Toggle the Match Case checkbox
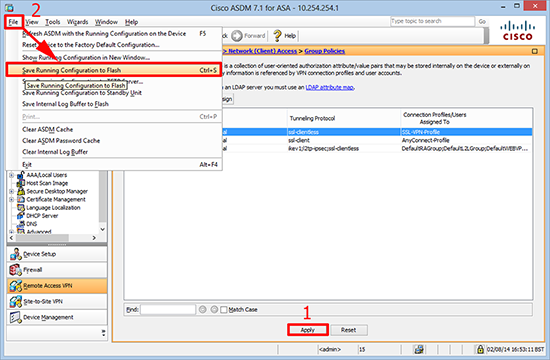 (223, 310)
